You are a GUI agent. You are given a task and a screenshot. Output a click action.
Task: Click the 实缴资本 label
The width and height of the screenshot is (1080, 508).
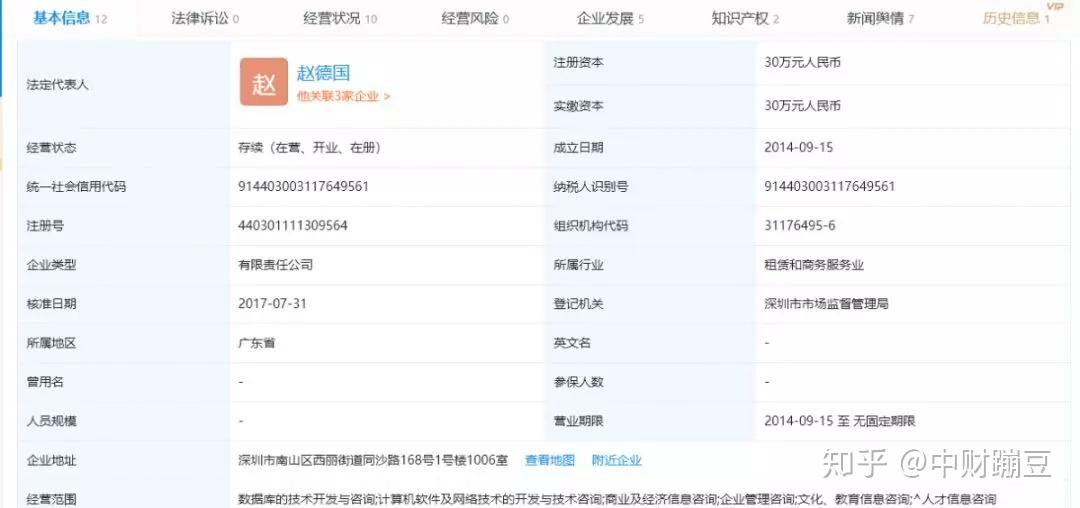pyautogui.click(x=579, y=106)
